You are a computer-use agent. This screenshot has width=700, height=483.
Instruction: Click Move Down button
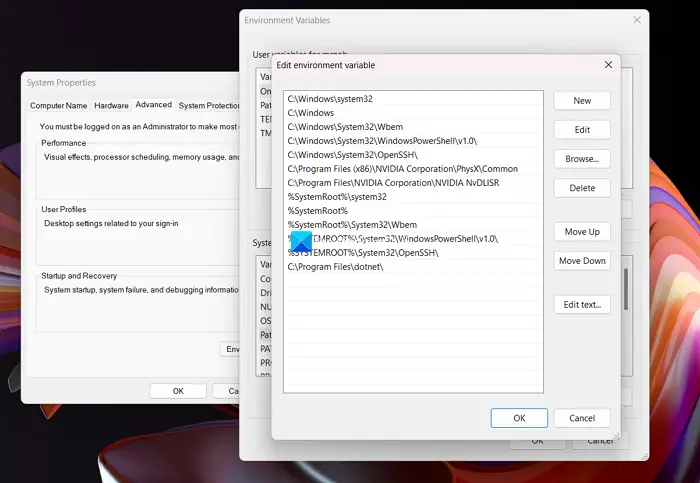[582, 261]
